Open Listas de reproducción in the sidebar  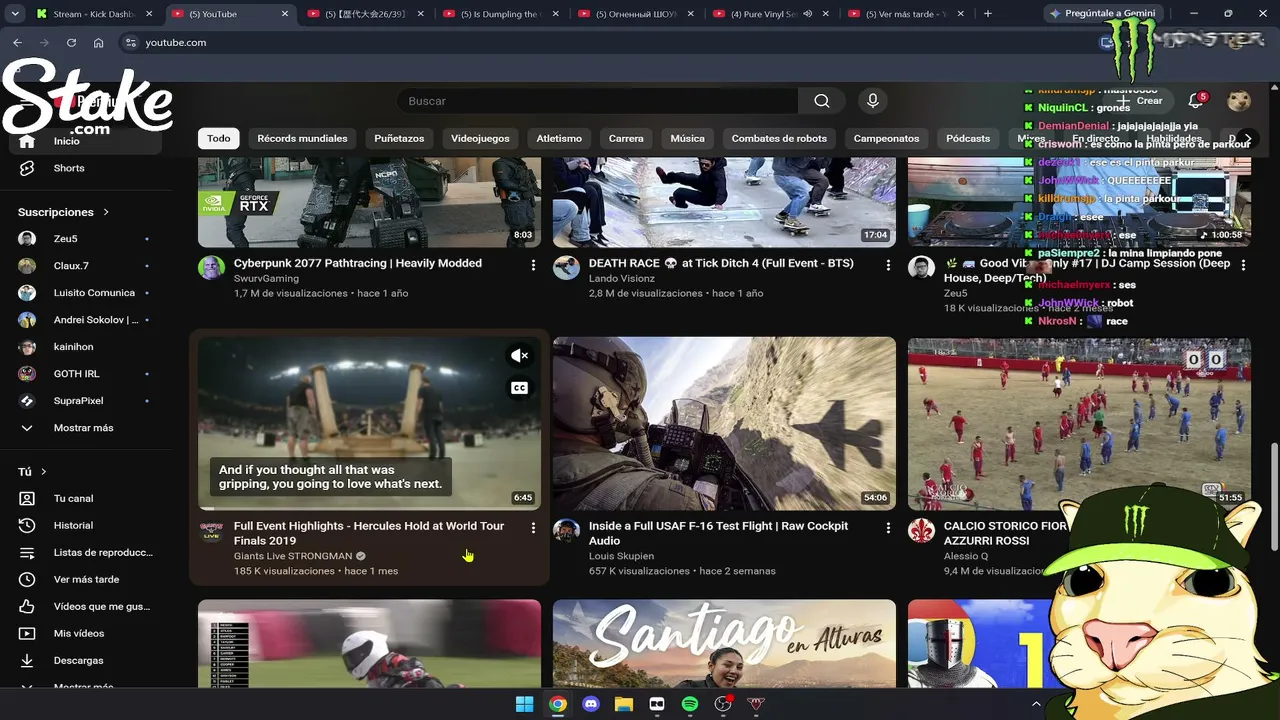pos(87,552)
